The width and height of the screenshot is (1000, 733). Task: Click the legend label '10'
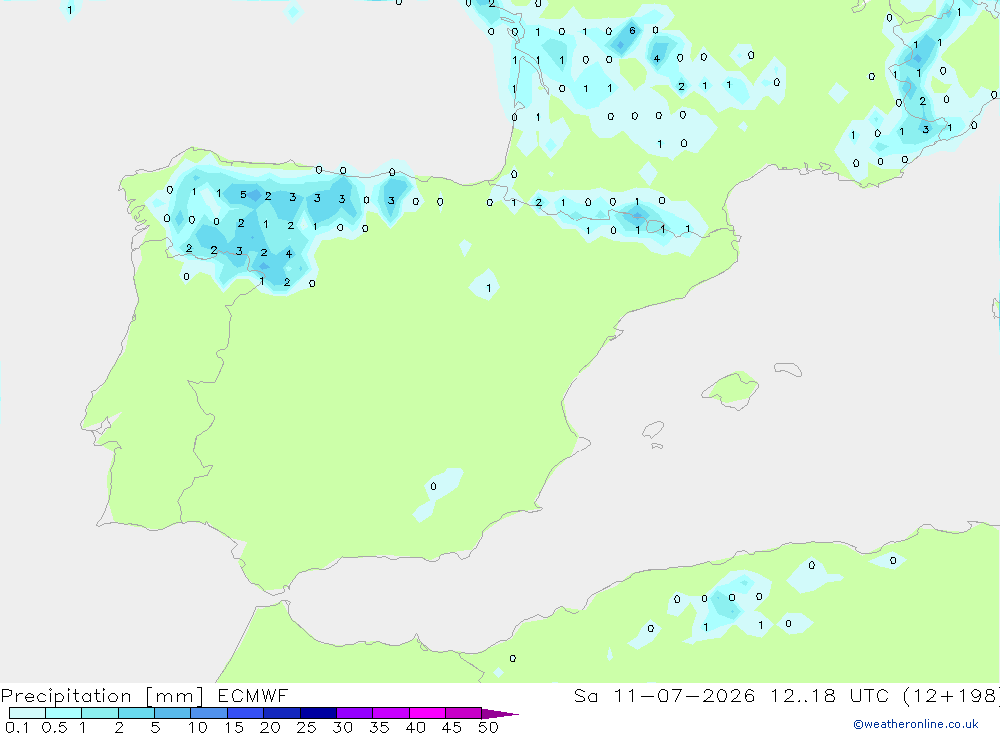[x=198, y=727]
